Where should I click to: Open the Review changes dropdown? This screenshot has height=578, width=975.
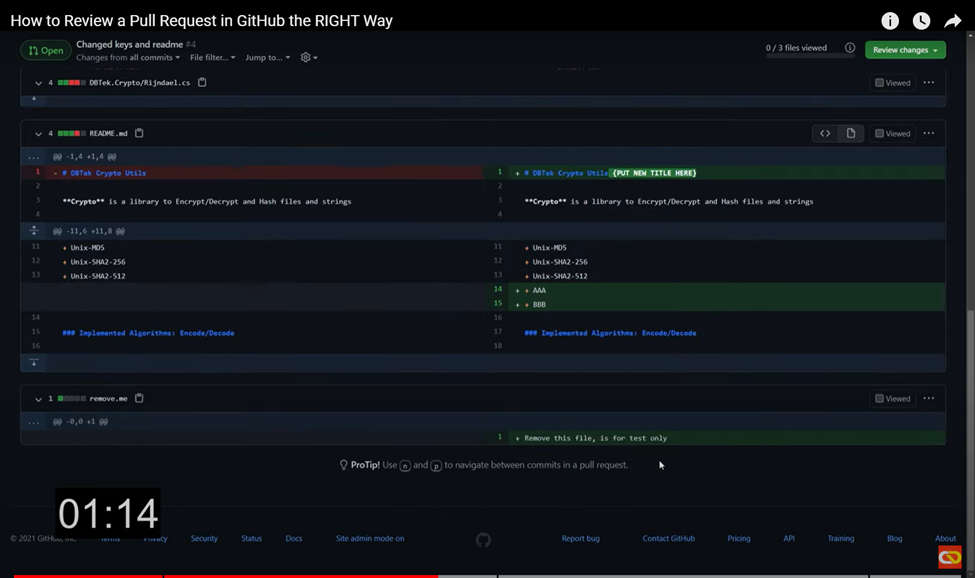click(905, 50)
